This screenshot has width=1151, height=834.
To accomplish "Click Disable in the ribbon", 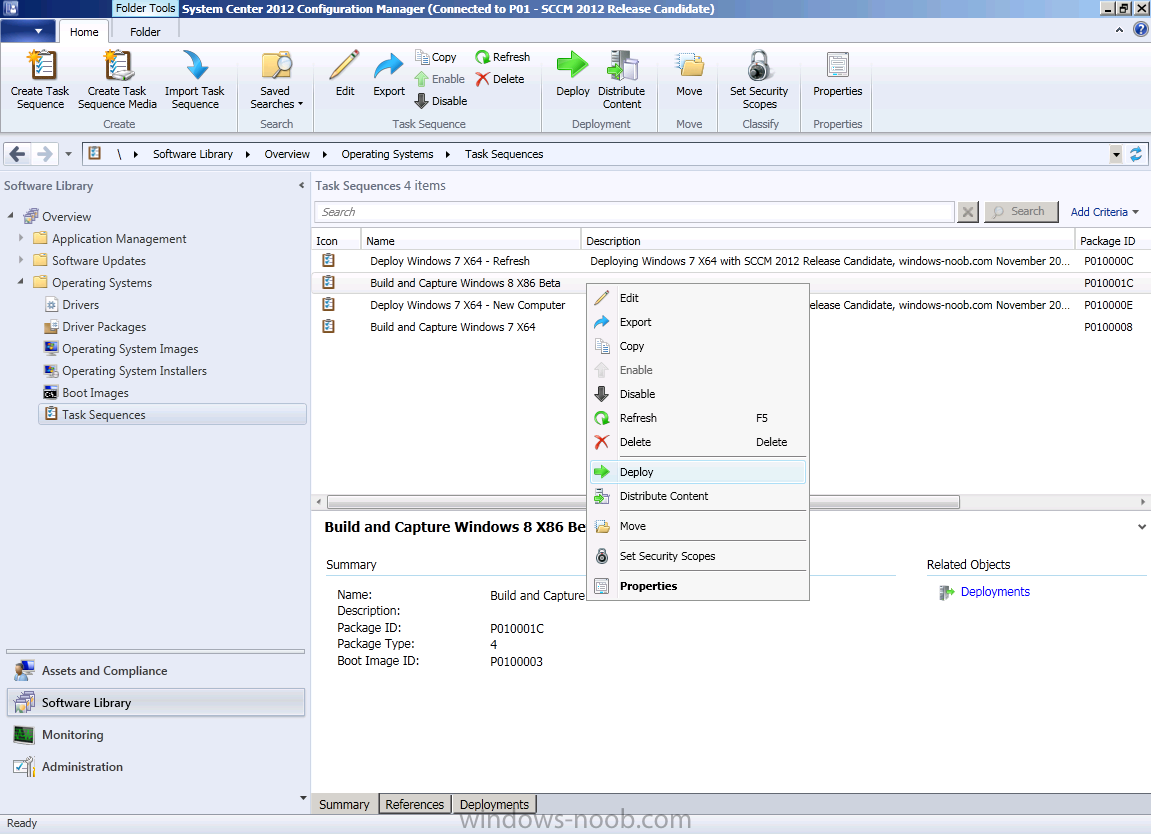I will pyautogui.click(x=441, y=101).
